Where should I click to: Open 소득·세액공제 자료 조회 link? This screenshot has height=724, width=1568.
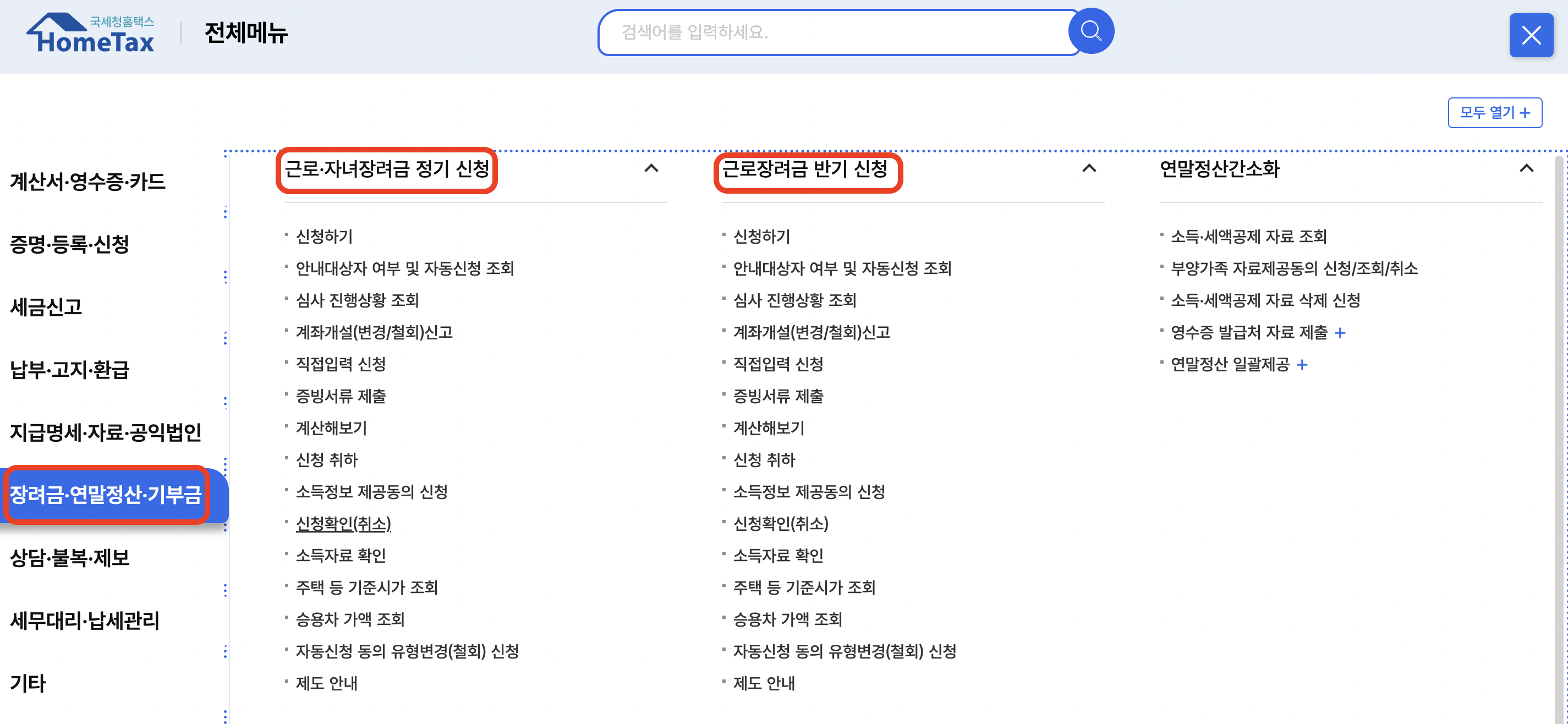(x=1248, y=236)
